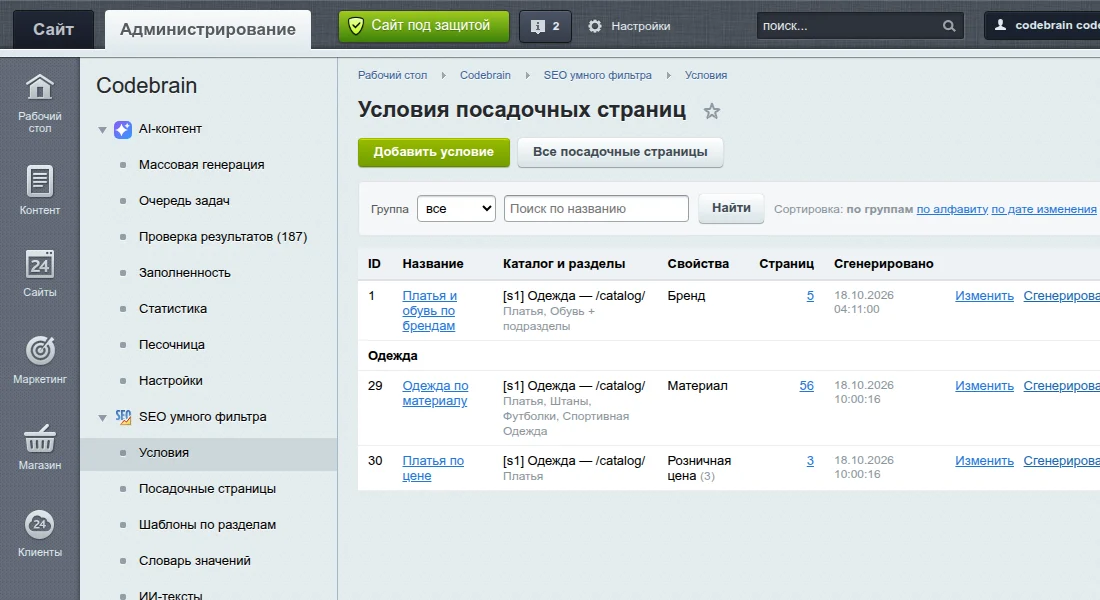The height and width of the screenshot is (600, 1100).
Task: Open the Маркетинг target sidebar icon
Action: coord(39,350)
